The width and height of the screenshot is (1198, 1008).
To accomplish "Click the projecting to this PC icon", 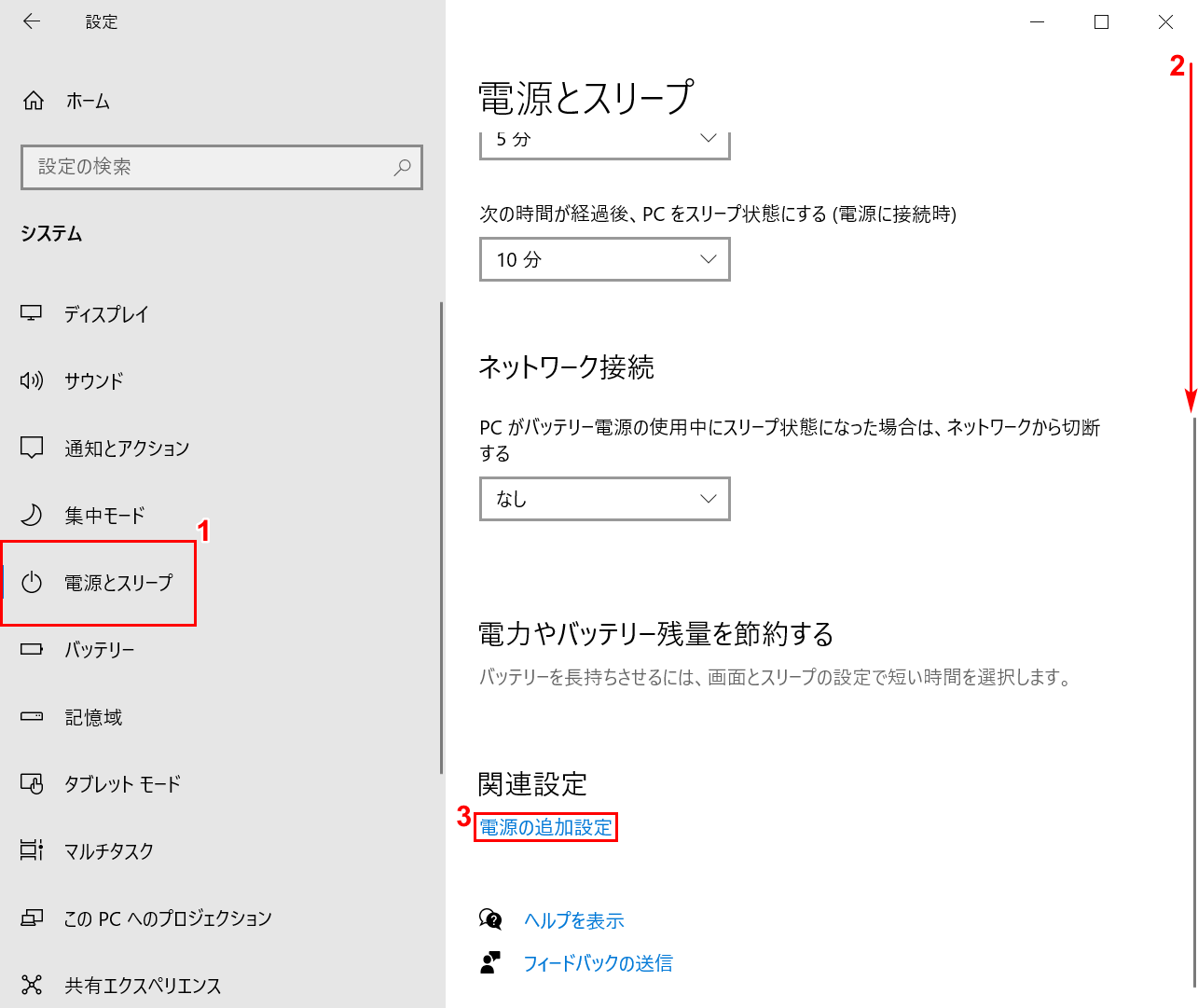I will [32, 918].
